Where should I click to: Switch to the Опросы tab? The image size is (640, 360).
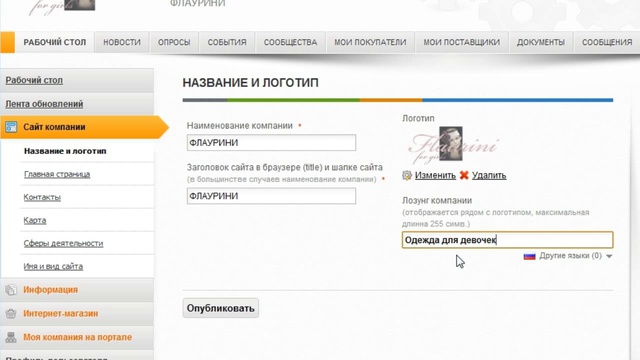(174, 42)
